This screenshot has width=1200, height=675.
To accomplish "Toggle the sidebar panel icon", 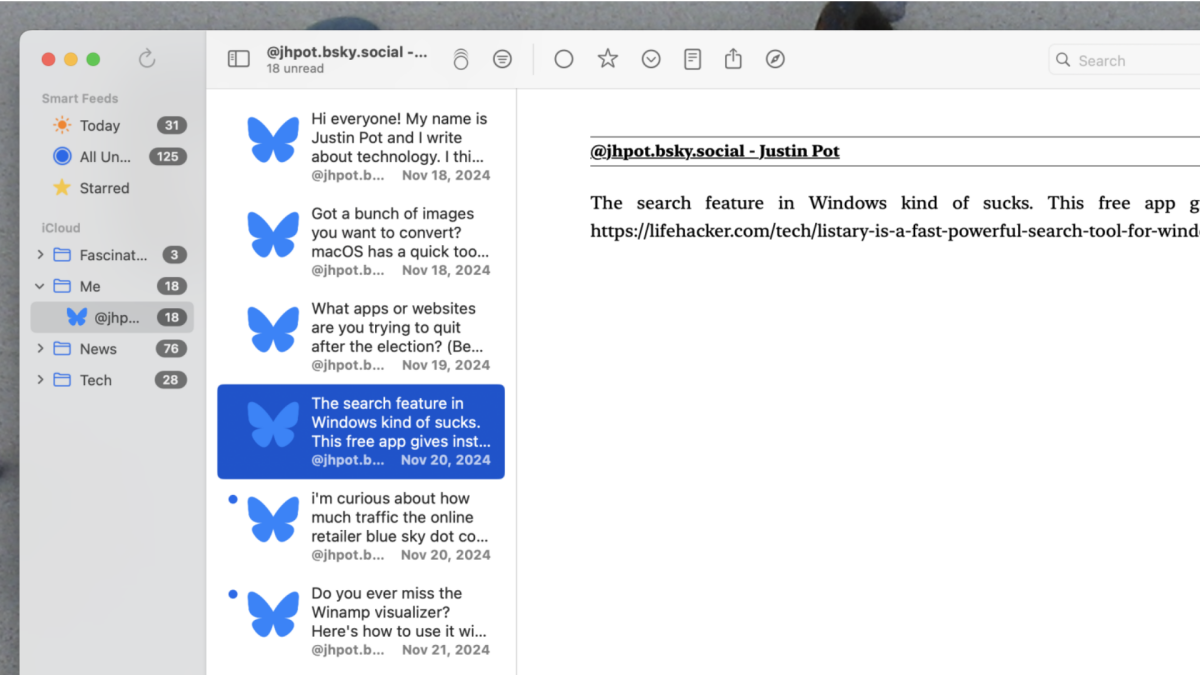I will pyautogui.click(x=238, y=59).
